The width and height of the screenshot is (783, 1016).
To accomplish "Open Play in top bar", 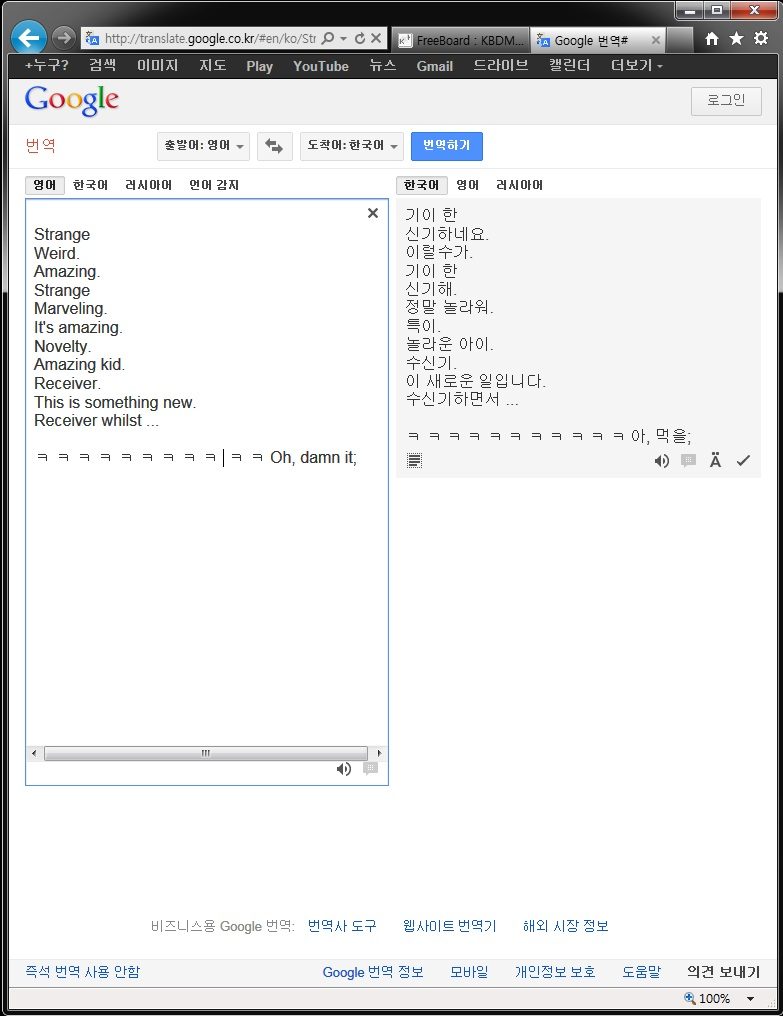I will tap(259, 66).
